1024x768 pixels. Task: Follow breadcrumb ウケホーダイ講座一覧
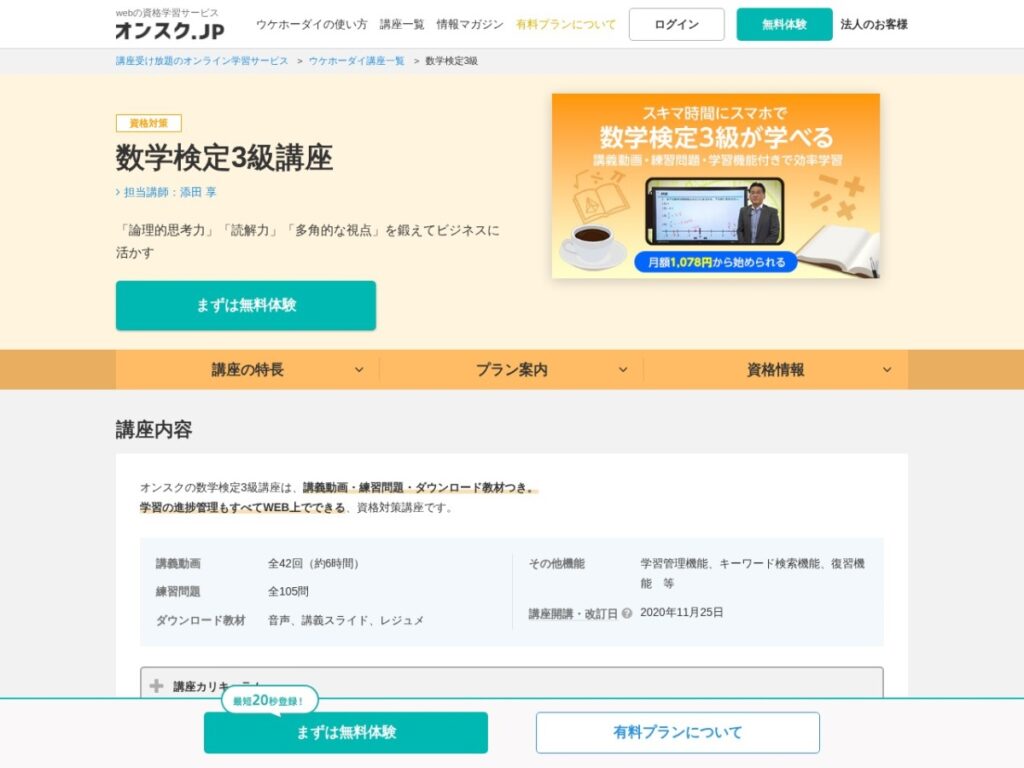coord(357,61)
